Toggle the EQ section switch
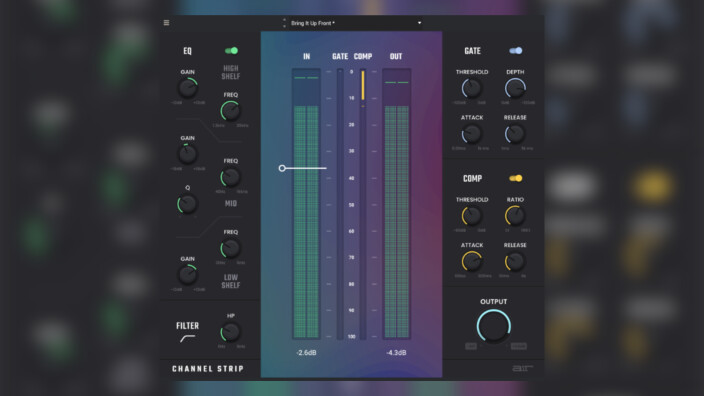This screenshot has width=704, height=396. point(232,51)
